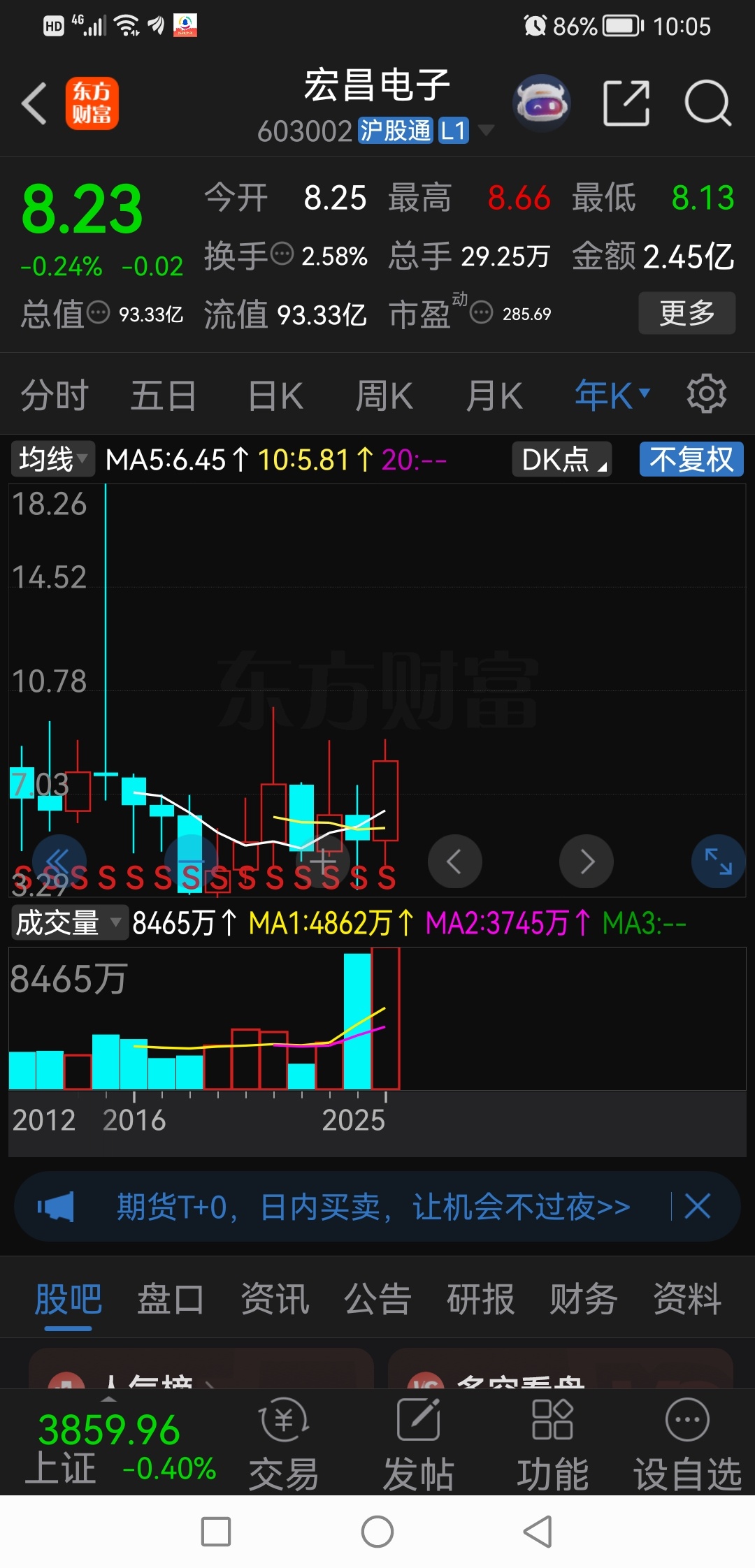
Task: Zoom out chart with minus button
Action: [191, 861]
